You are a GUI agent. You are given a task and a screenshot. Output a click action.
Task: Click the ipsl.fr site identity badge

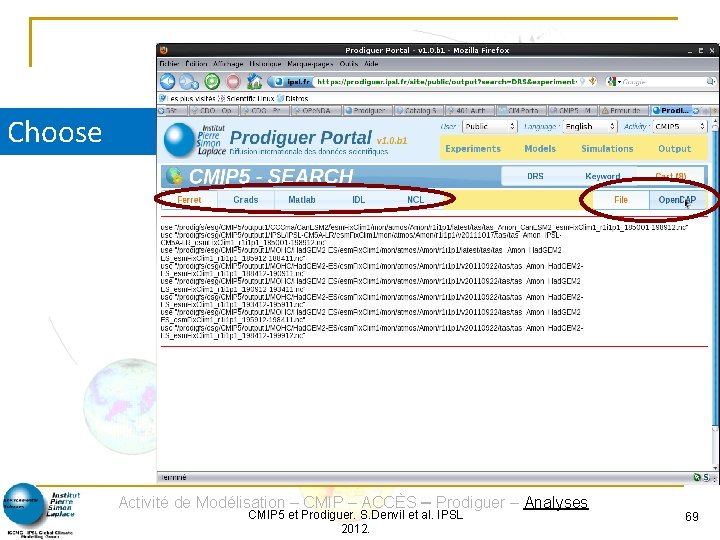(x=292, y=82)
